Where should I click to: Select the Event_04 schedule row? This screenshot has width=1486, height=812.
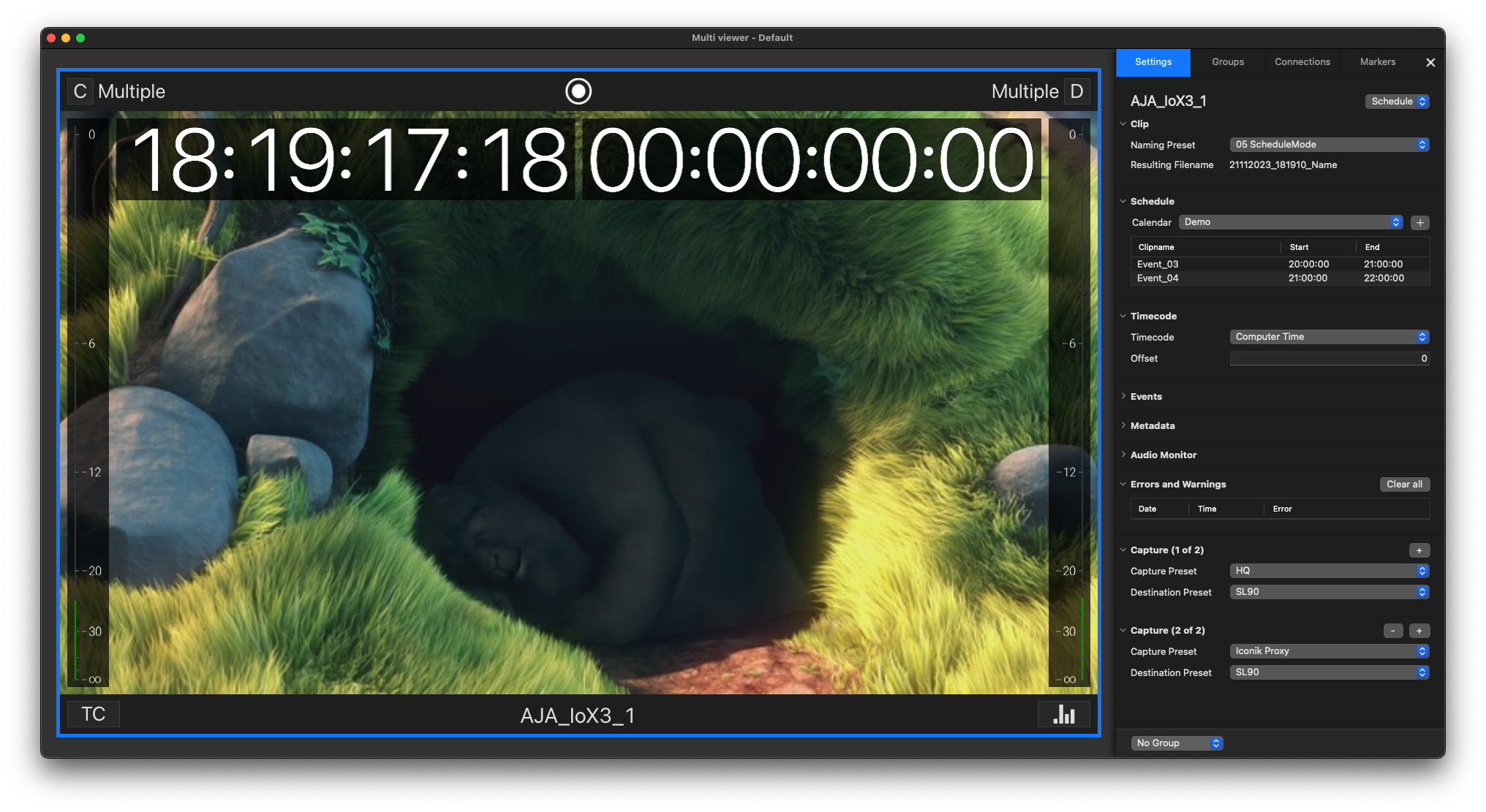coord(1280,278)
